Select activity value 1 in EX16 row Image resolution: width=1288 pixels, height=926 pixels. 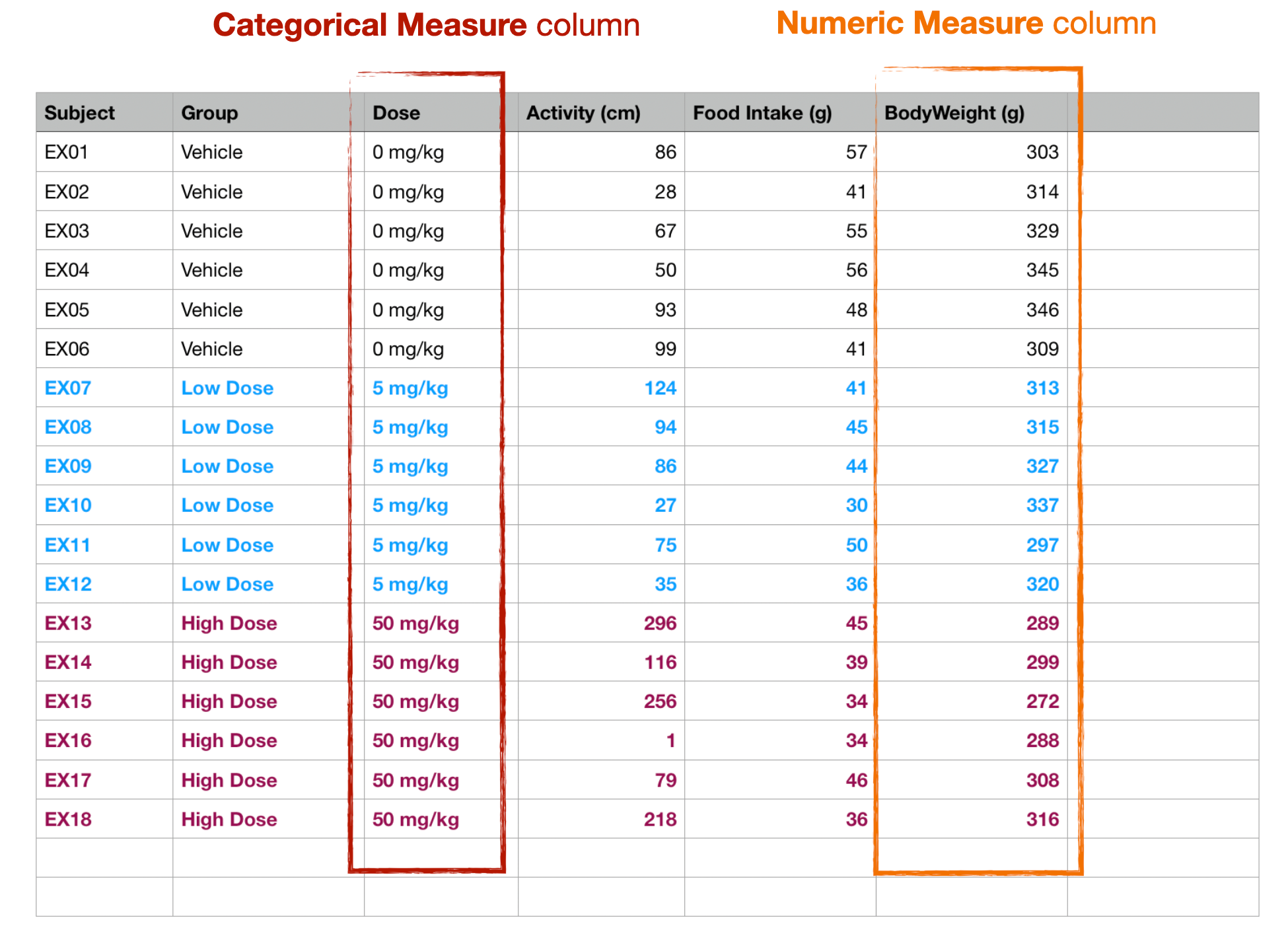pyautogui.click(x=601, y=740)
